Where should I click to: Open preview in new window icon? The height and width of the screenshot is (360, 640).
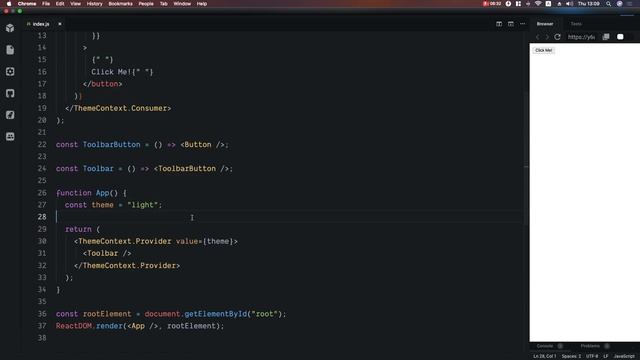click(x=606, y=37)
